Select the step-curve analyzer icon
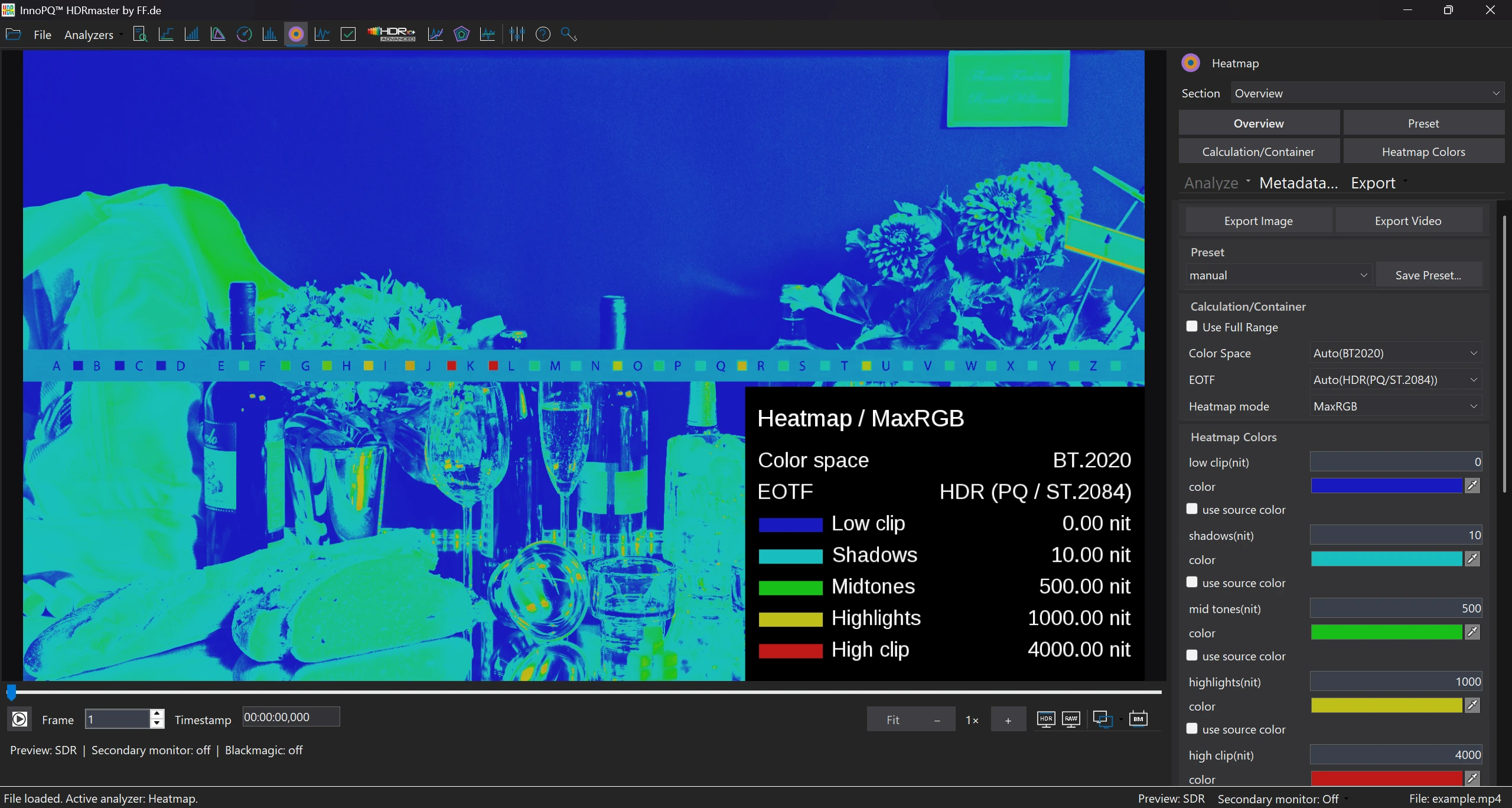The height and width of the screenshot is (808, 1512). (x=166, y=34)
